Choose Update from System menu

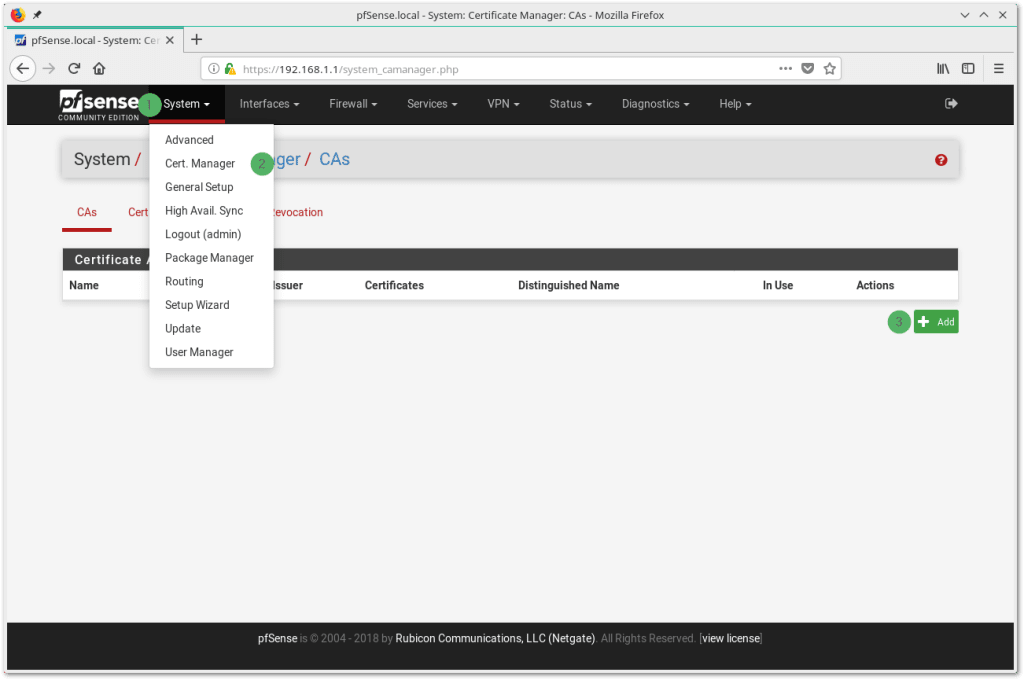click(x=211, y=328)
